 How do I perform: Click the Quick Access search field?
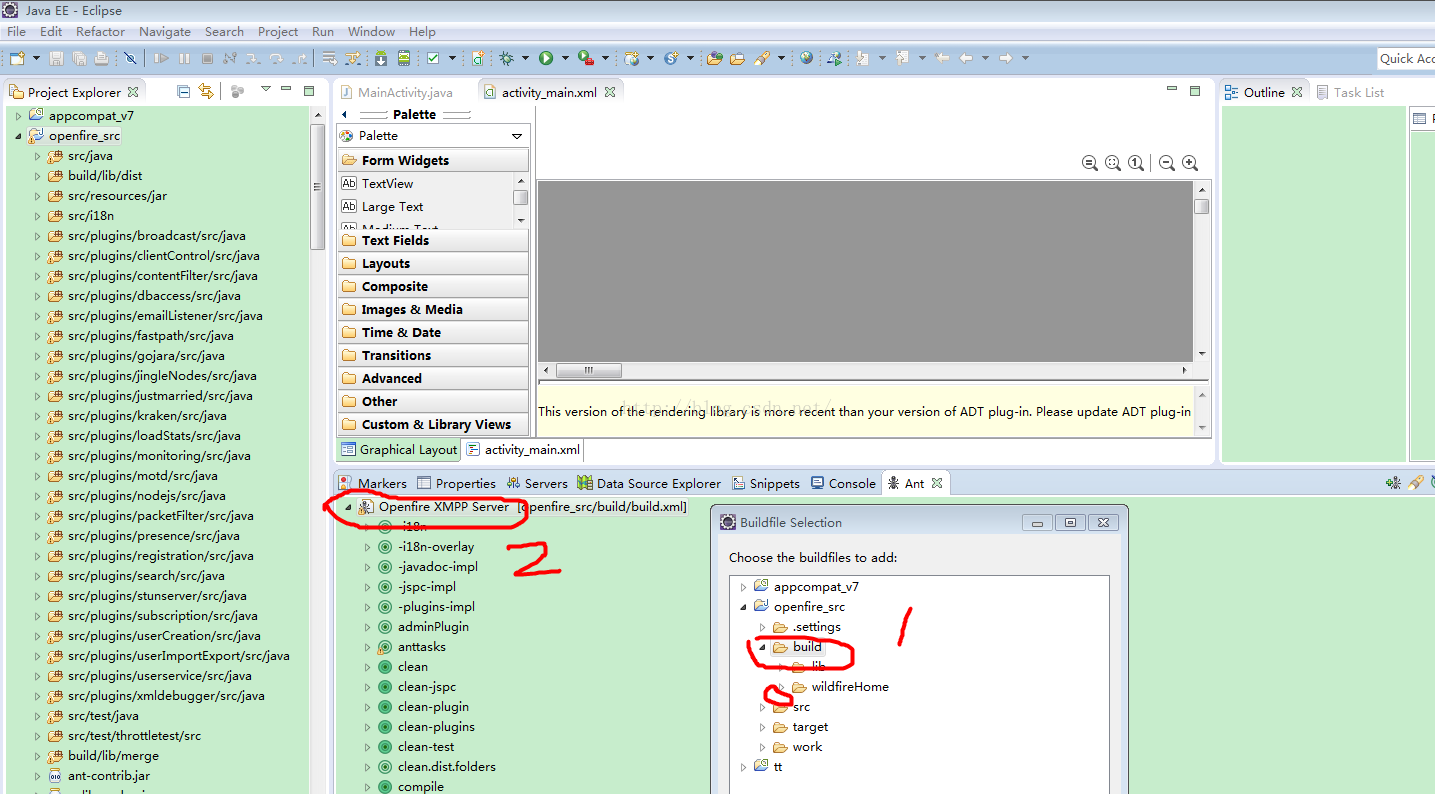point(1406,58)
